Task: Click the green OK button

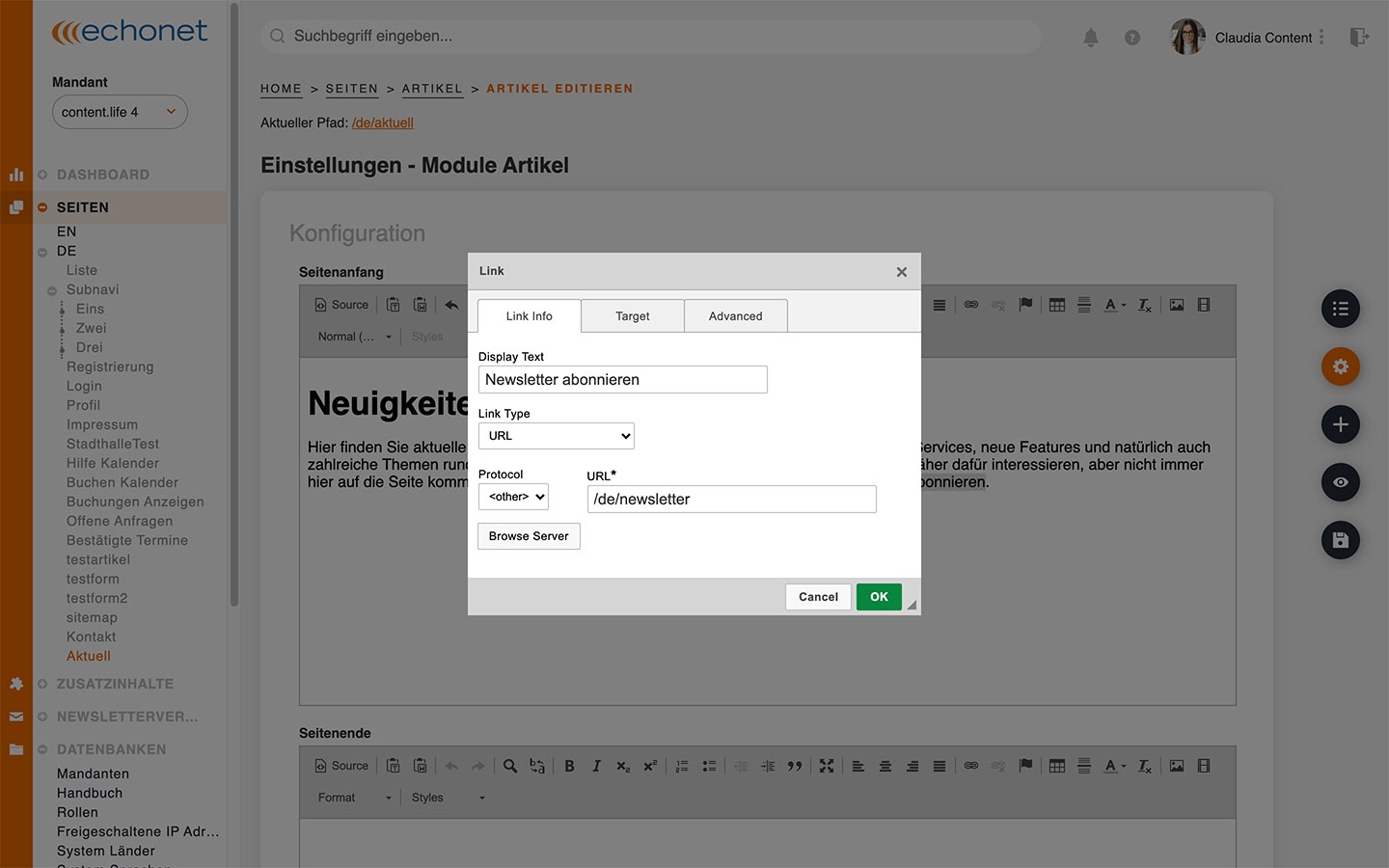Action: 879,597
